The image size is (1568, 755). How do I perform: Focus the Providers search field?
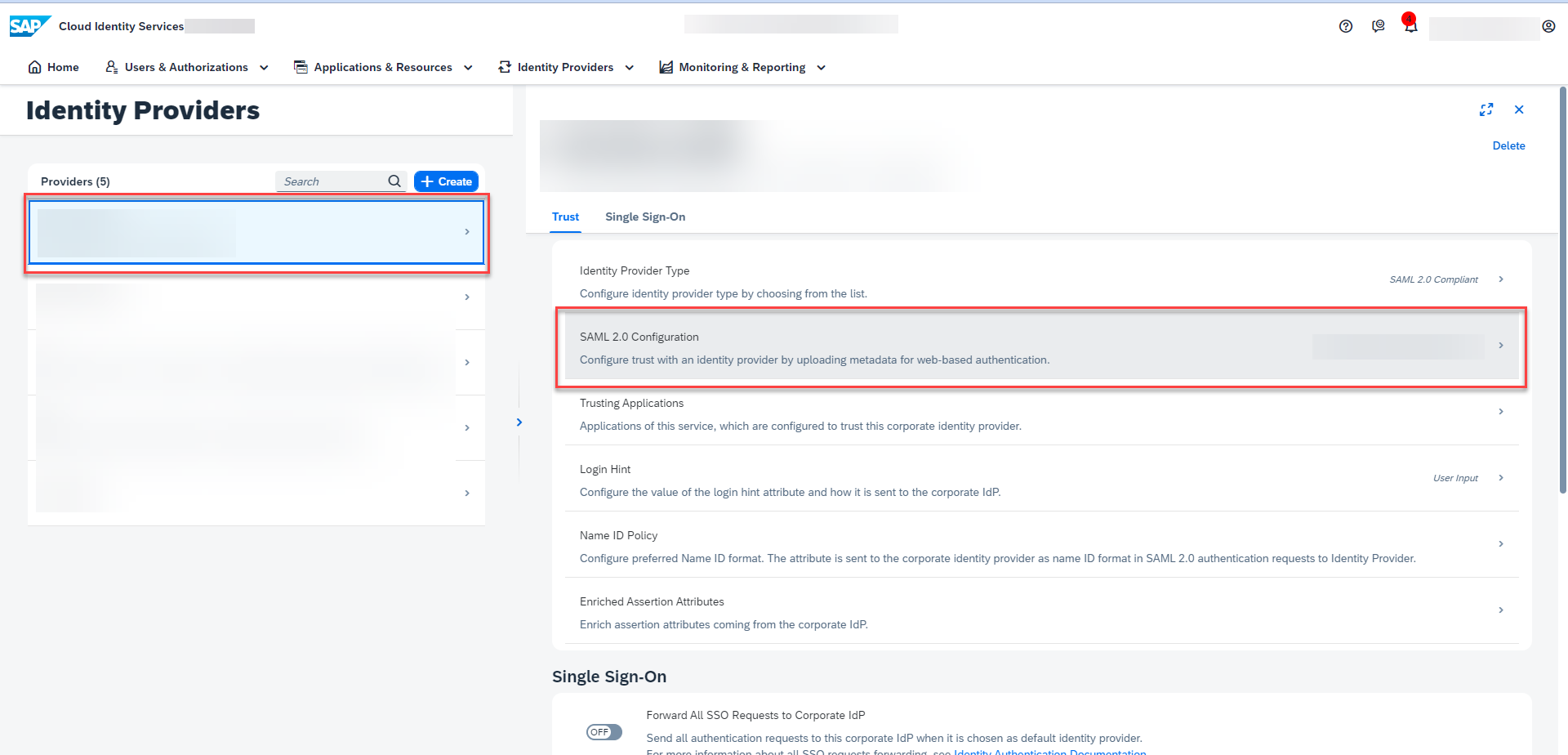coord(333,181)
